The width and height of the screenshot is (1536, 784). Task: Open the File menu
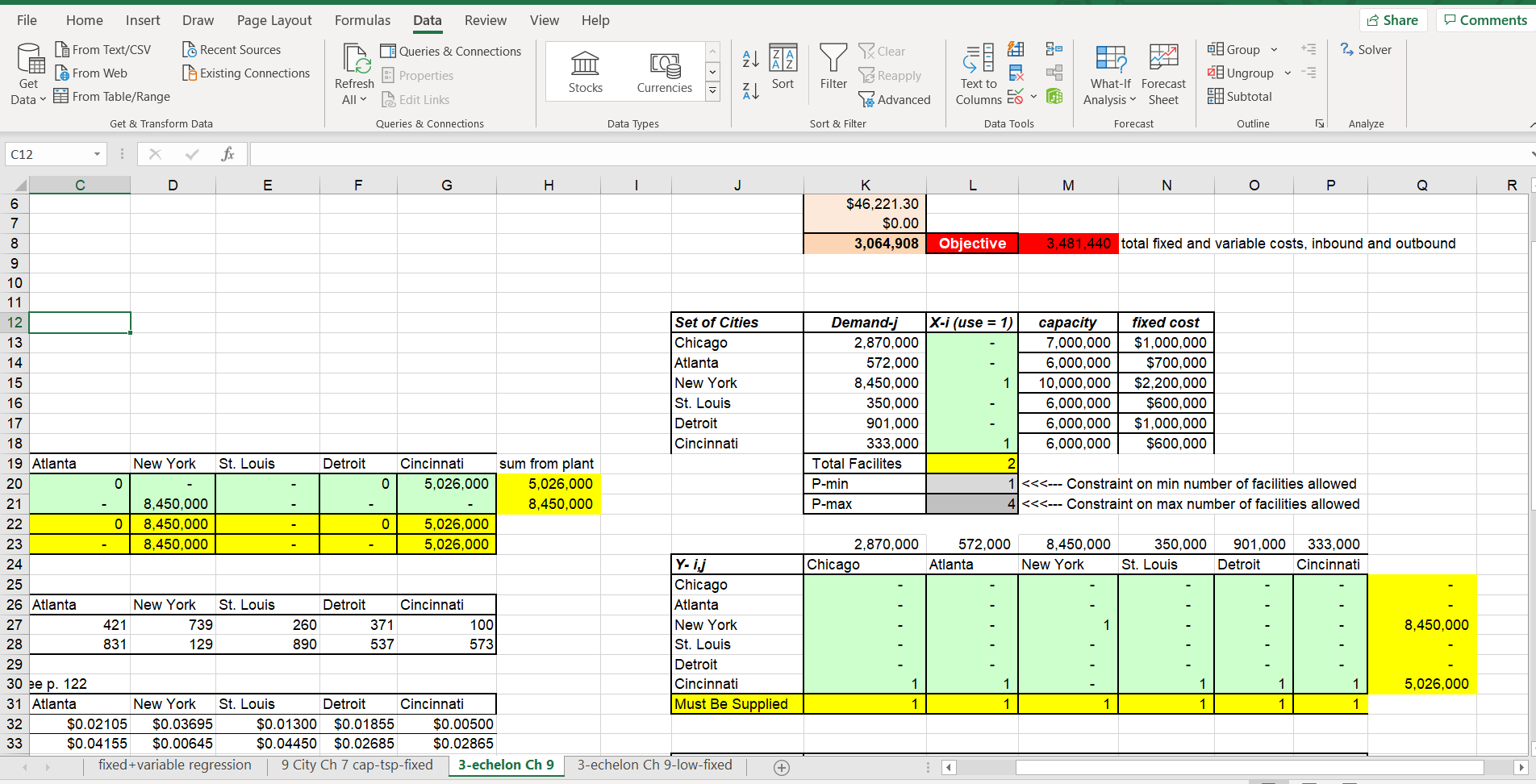pos(27,20)
